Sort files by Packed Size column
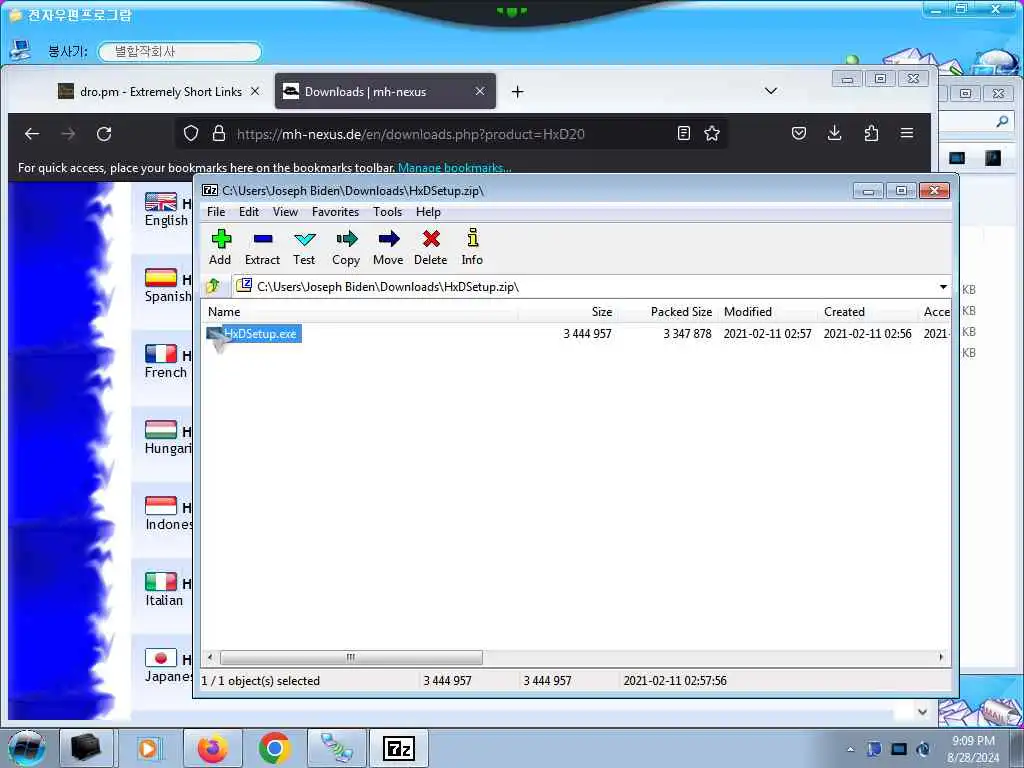This screenshot has height=768, width=1024. coord(667,312)
